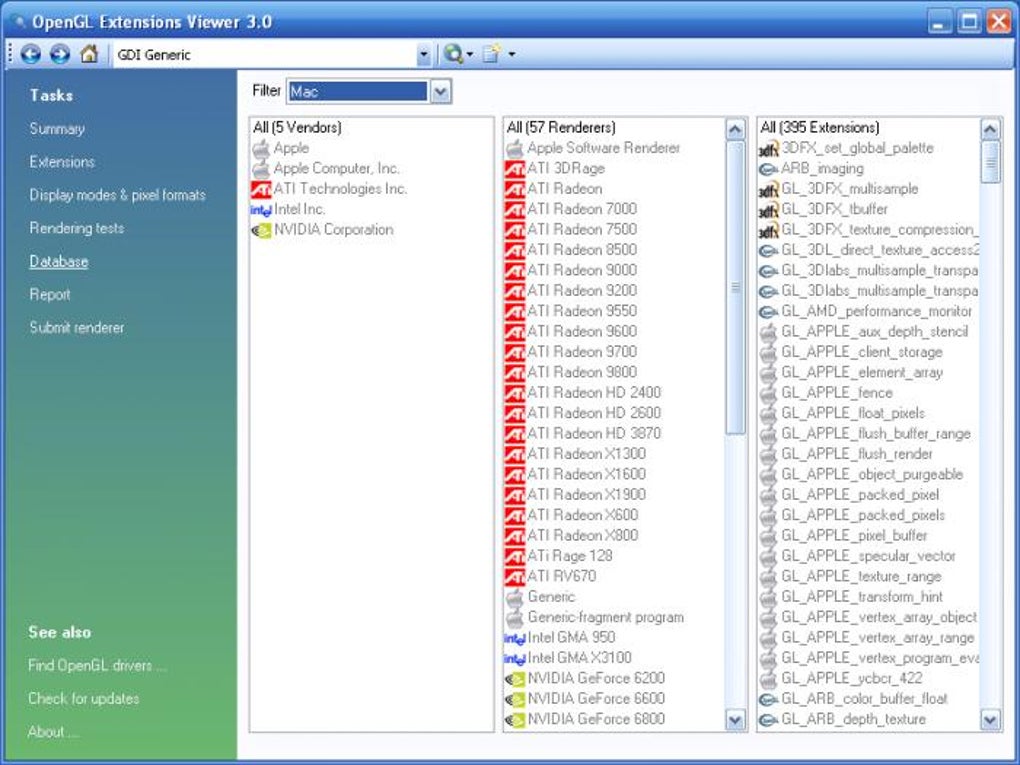
Task: Open Summary in the Tasks panel
Action: [57, 129]
